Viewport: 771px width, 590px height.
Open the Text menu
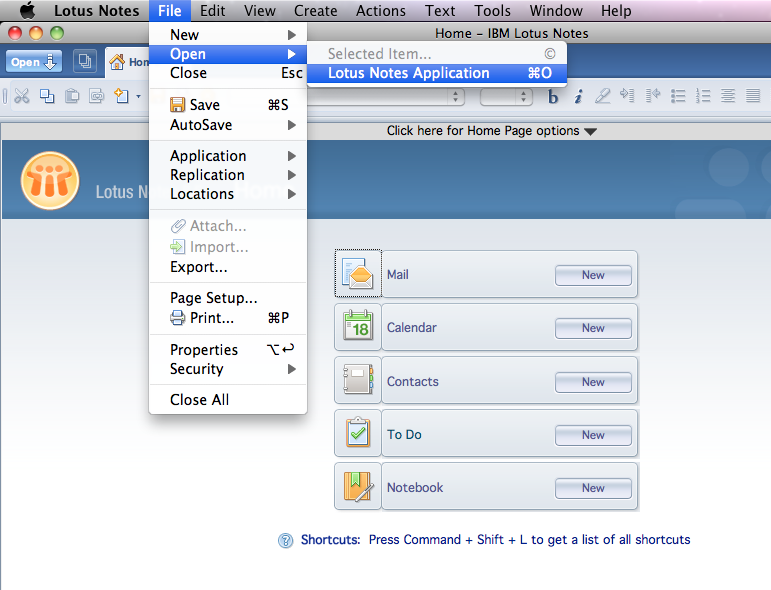[440, 10]
